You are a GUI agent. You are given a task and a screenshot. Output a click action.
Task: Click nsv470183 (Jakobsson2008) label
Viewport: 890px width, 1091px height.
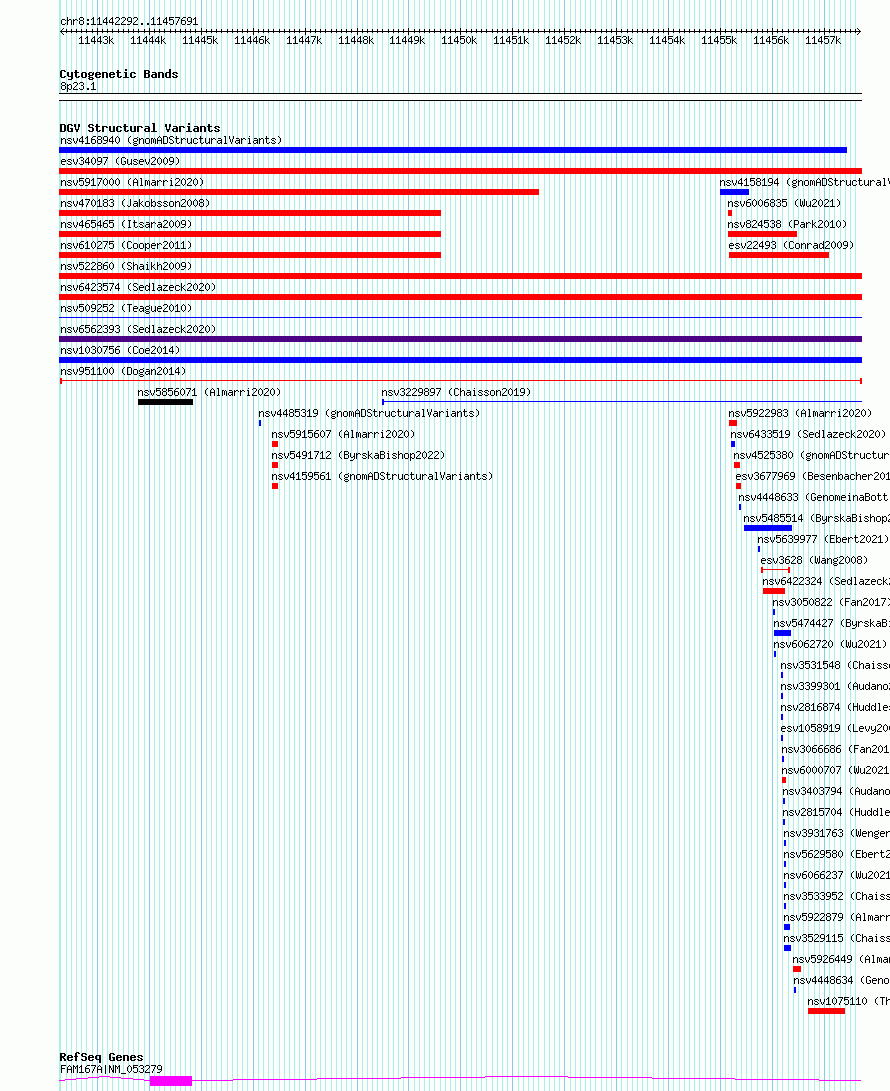click(135, 203)
